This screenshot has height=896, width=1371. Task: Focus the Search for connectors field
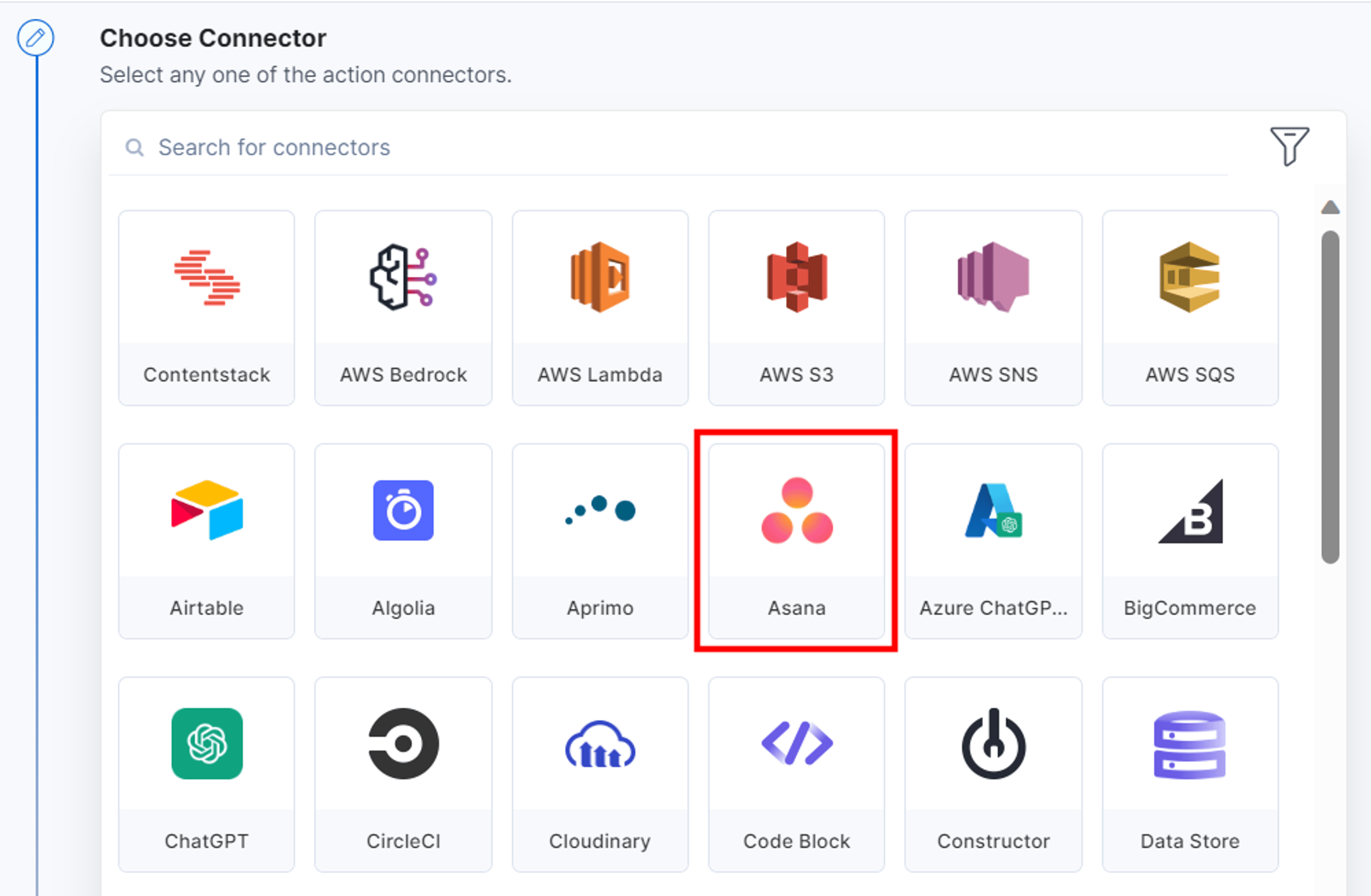click(668, 147)
